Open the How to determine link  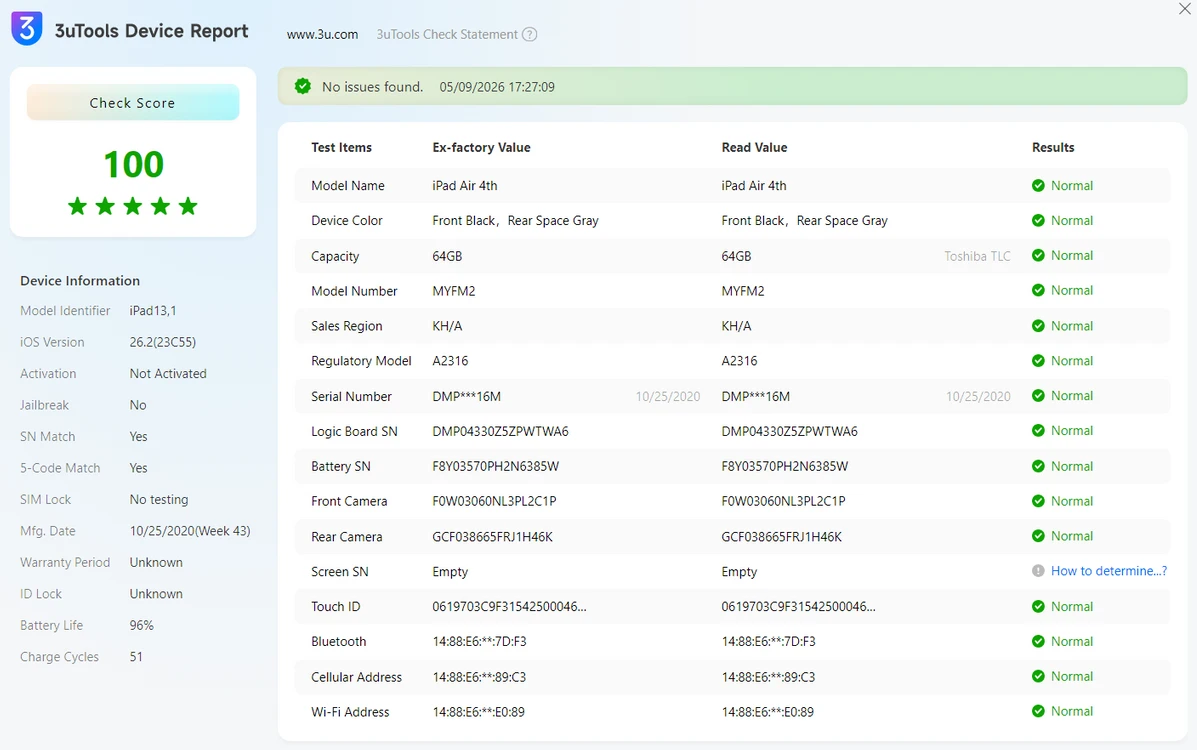point(1109,571)
